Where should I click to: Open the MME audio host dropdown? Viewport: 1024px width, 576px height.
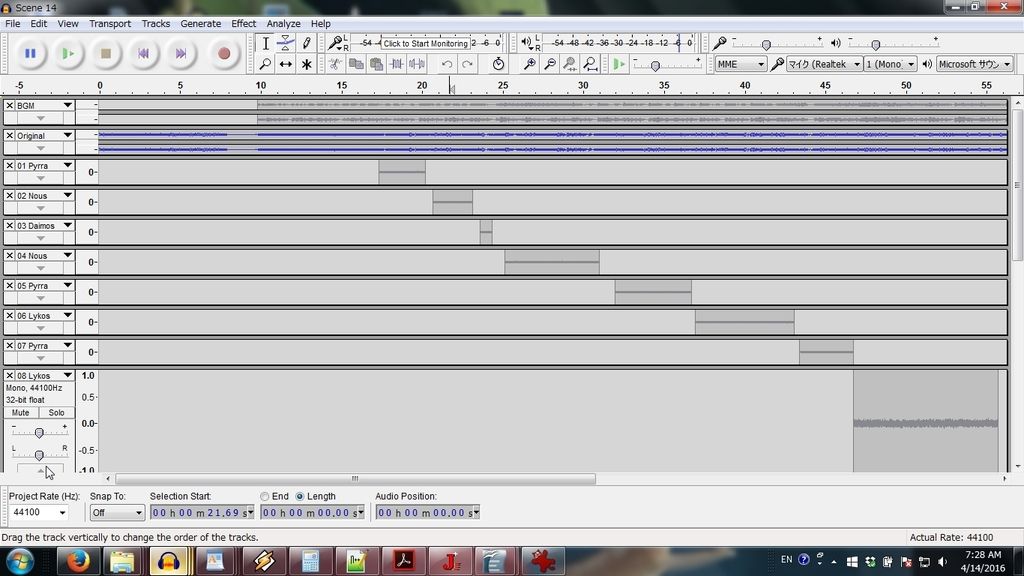point(740,64)
